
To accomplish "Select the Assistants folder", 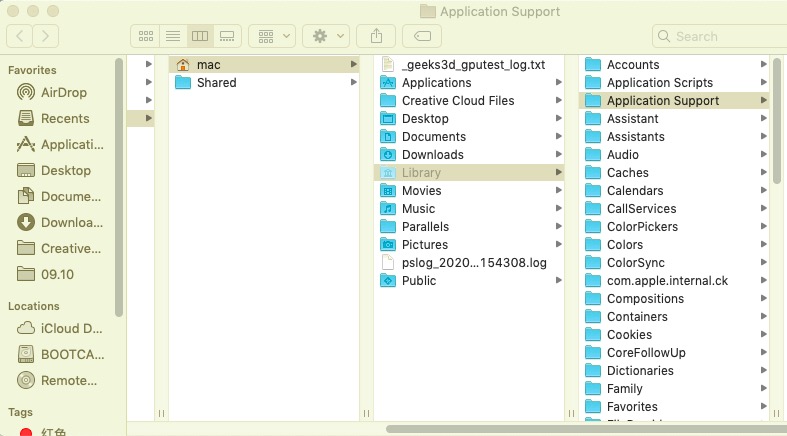I will 674,137.
